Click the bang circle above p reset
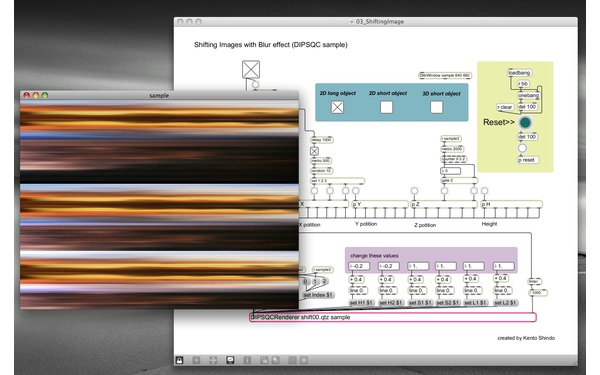600x375 pixels. pos(522,148)
